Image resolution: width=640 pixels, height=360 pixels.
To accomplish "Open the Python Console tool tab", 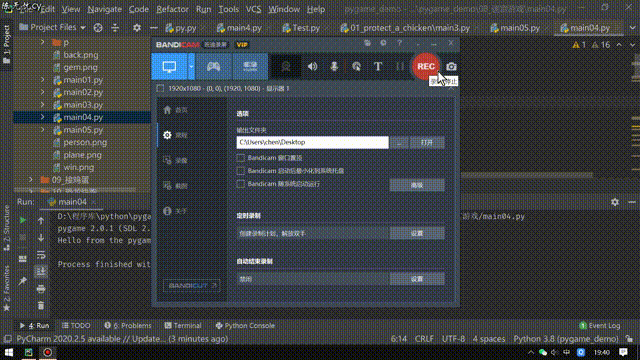I will coord(245,326).
